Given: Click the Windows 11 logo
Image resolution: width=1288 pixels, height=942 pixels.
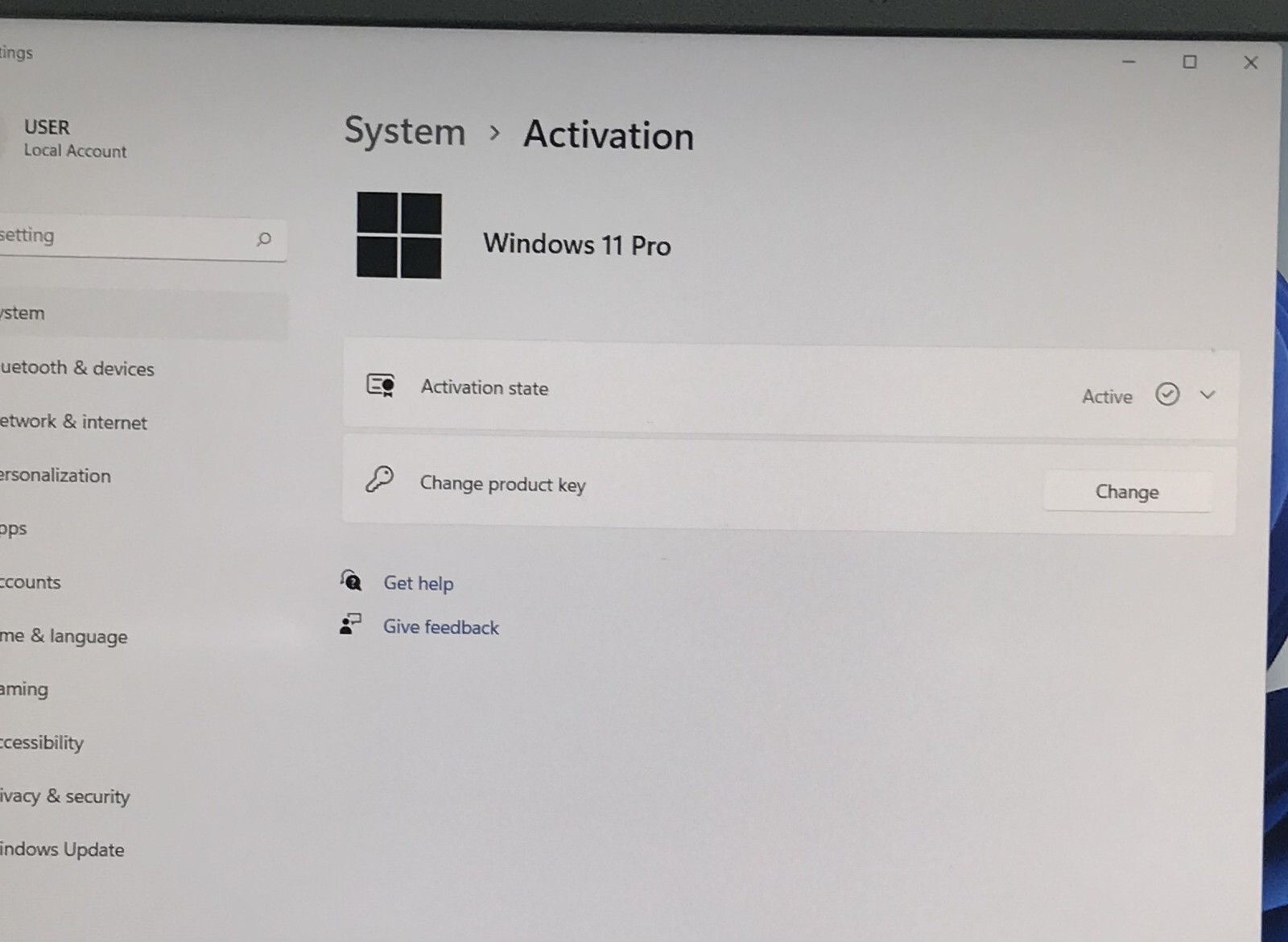Looking at the screenshot, I should point(399,235).
